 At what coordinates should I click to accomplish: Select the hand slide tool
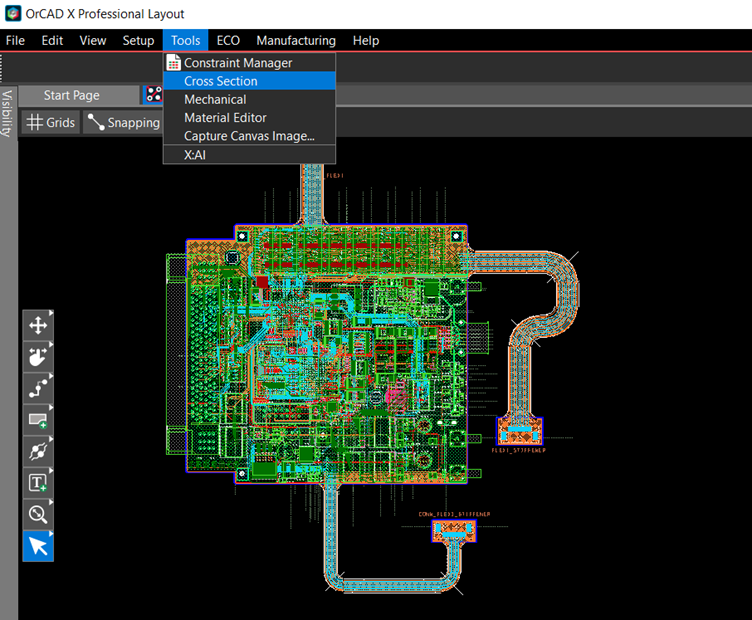point(38,357)
